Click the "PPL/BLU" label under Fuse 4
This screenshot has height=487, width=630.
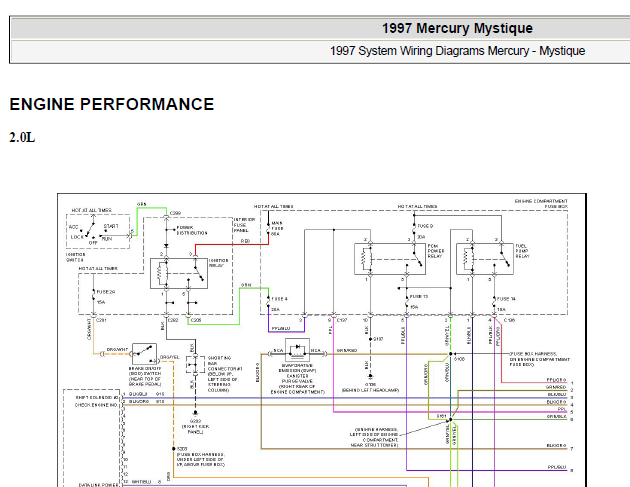click(280, 328)
